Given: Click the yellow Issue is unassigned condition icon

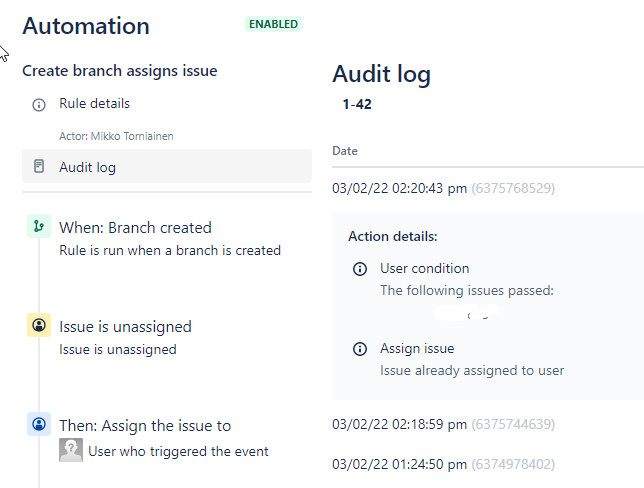Looking at the screenshot, I should click(x=39, y=326).
